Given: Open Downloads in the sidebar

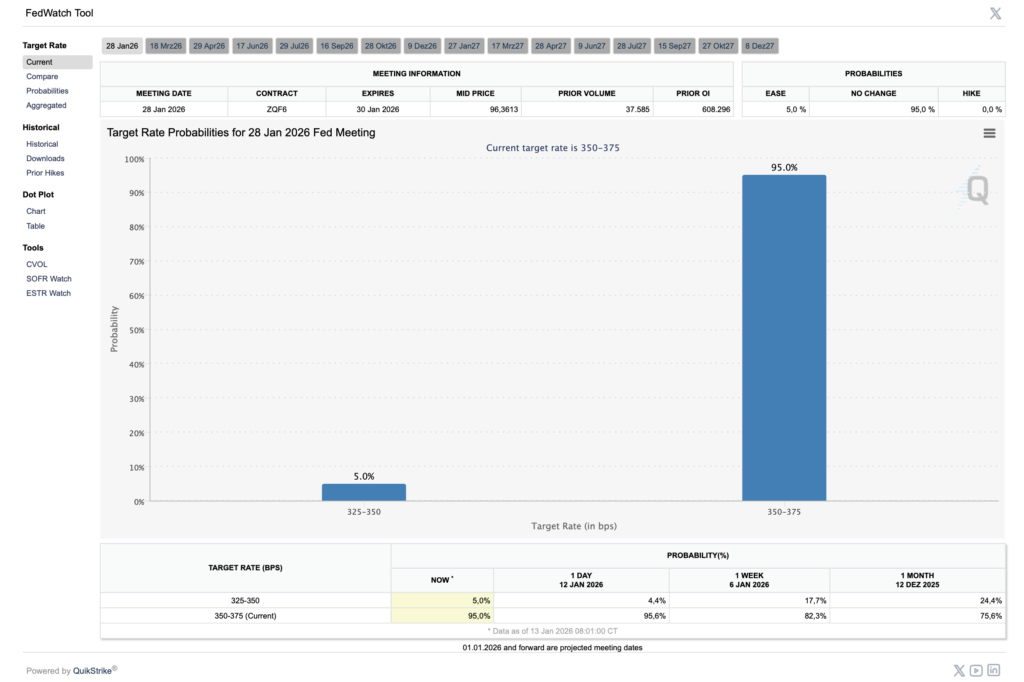Looking at the screenshot, I should click(45, 158).
